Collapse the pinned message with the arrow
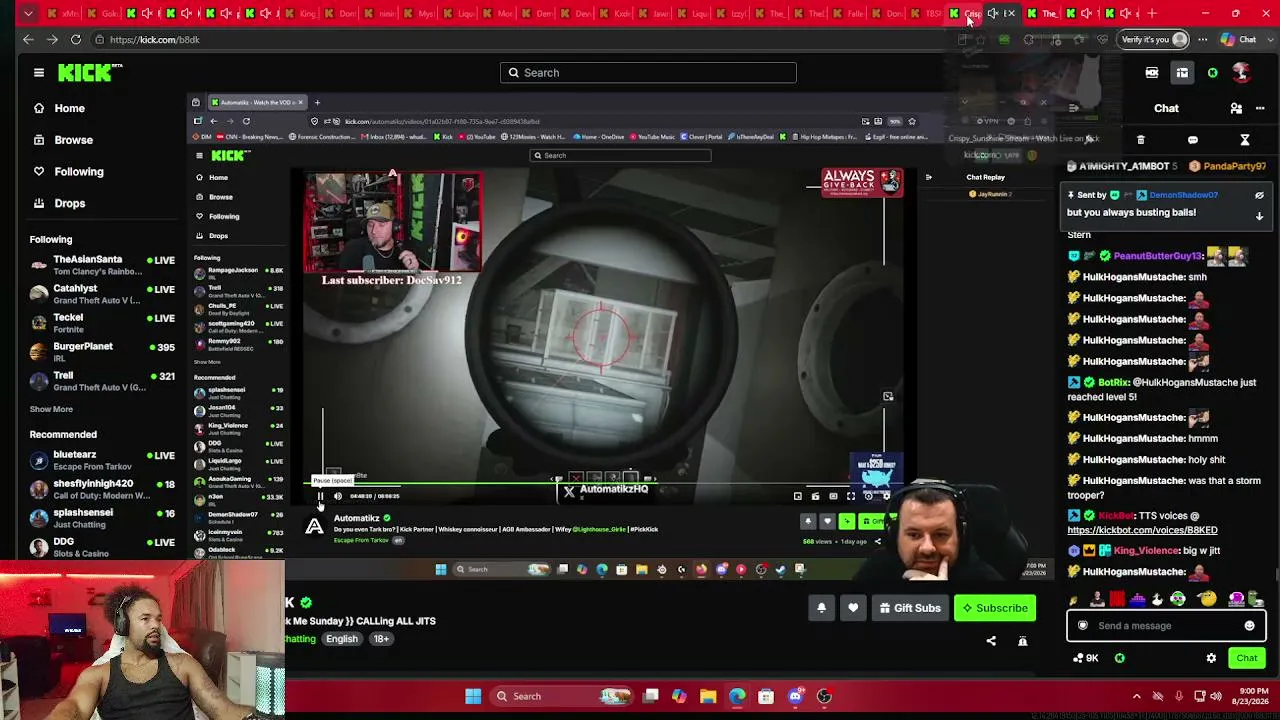The height and width of the screenshot is (720, 1280). tap(1259, 216)
